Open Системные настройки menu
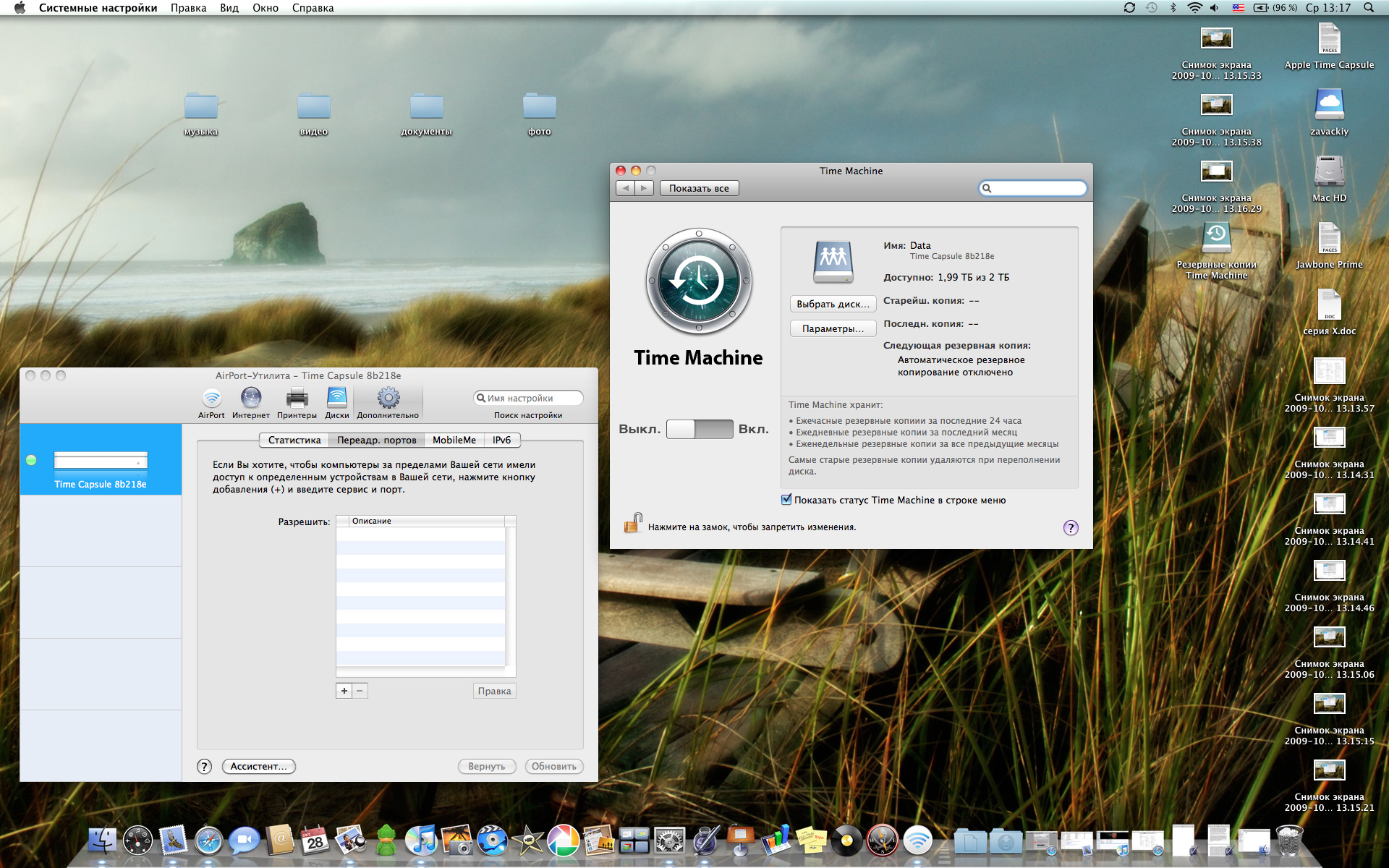The width and height of the screenshot is (1389, 868). [x=98, y=8]
